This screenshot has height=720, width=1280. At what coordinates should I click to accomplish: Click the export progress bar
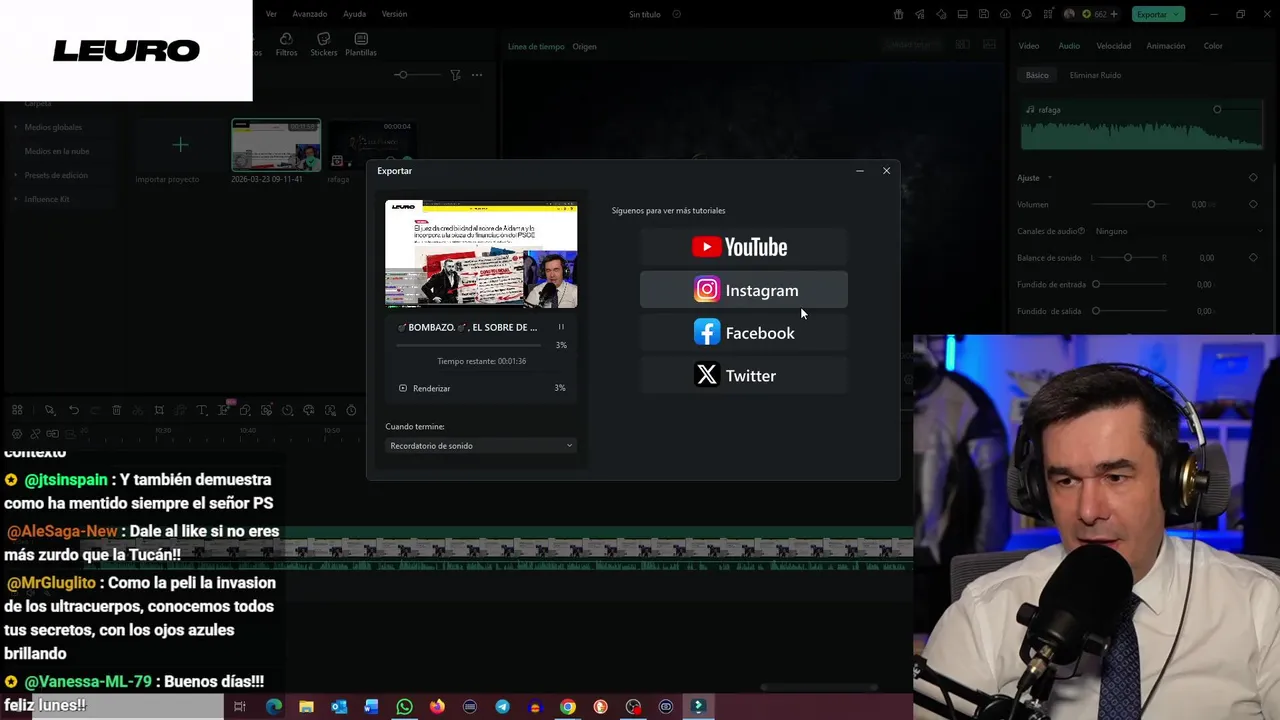pyautogui.click(x=469, y=345)
